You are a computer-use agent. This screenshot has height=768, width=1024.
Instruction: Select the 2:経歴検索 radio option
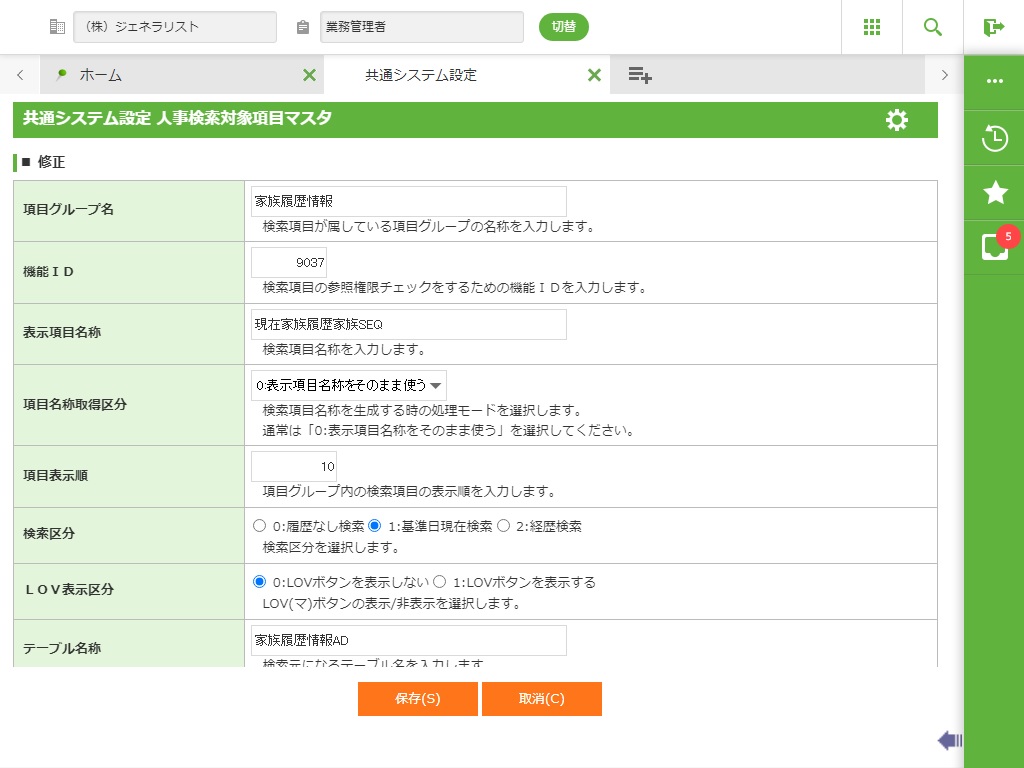pyautogui.click(x=504, y=526)
